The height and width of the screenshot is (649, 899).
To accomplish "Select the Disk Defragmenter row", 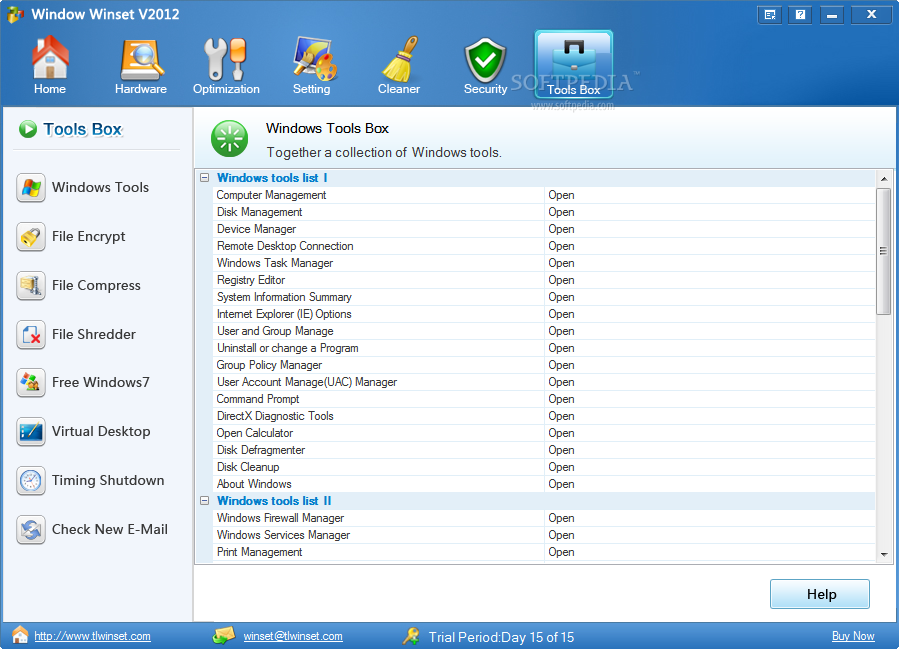I will 544,450.
